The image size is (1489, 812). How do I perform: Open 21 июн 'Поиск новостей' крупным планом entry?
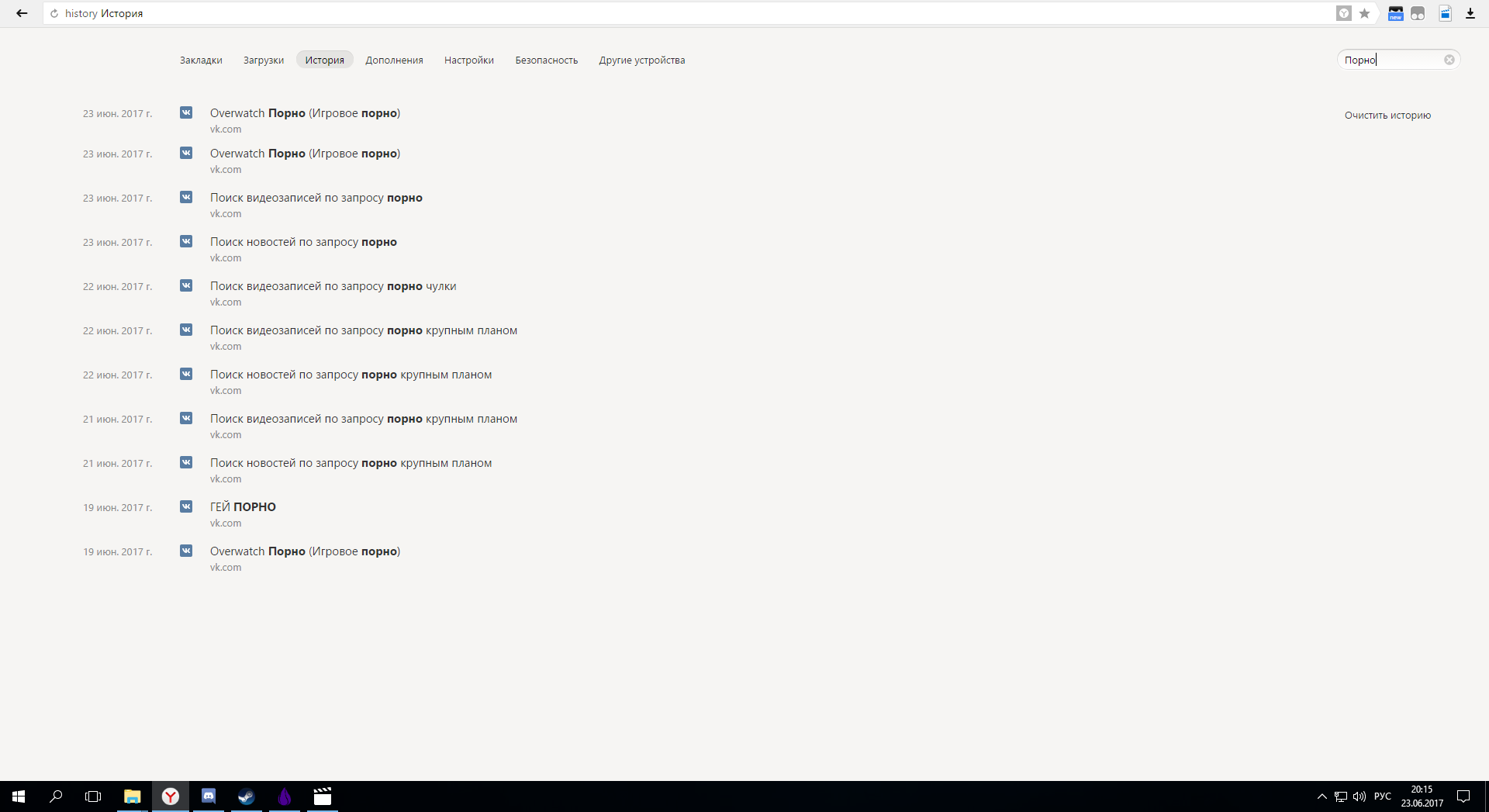(x=351, y=463)
